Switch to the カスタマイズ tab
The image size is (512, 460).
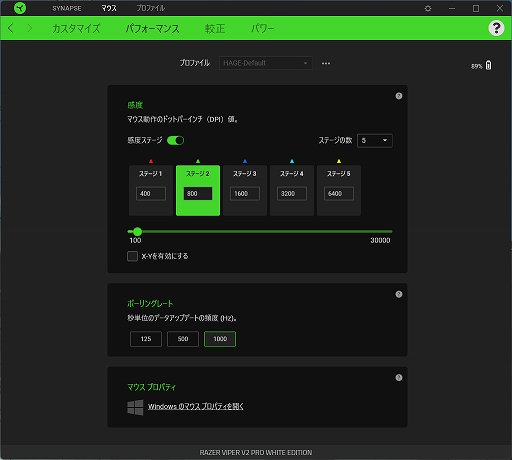click(76, 28)
